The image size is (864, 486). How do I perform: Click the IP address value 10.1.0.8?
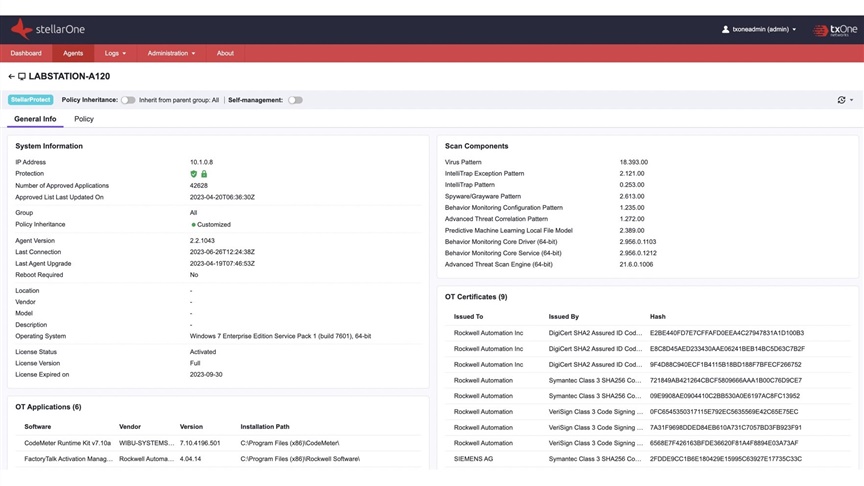pos(201,162)
